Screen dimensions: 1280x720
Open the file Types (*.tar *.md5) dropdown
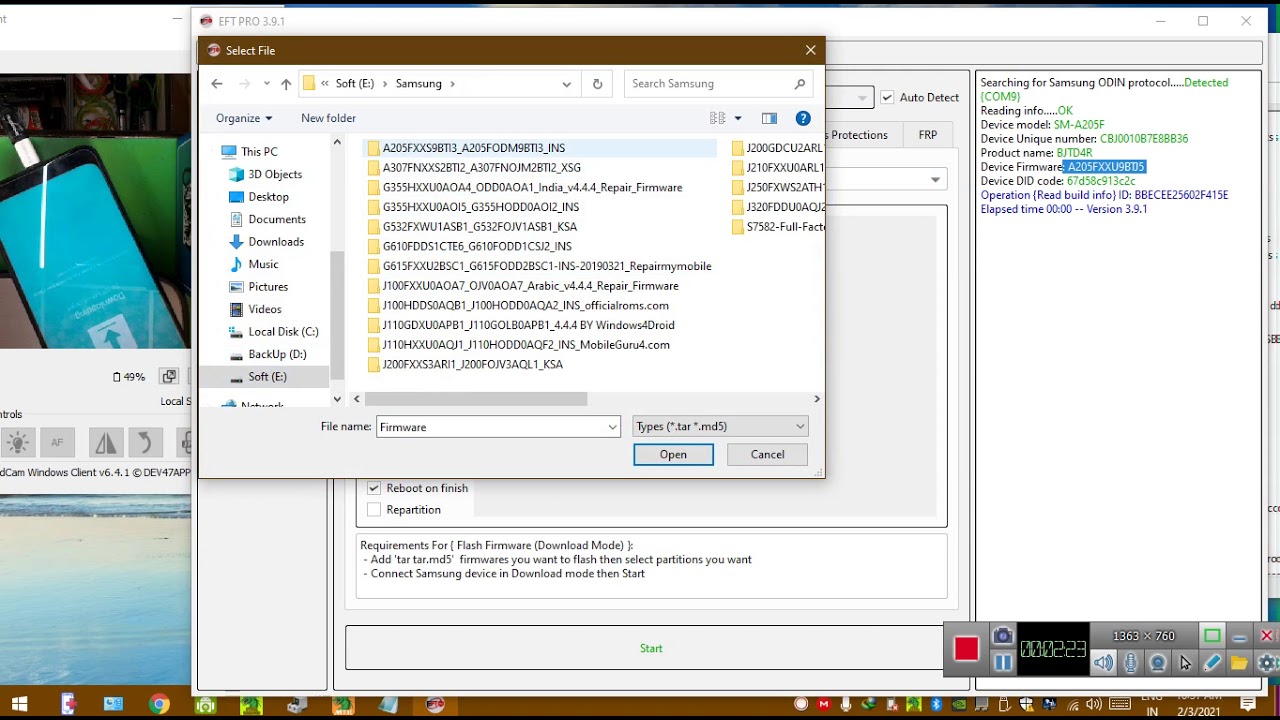pyautogui.click(x=721, y=427)
